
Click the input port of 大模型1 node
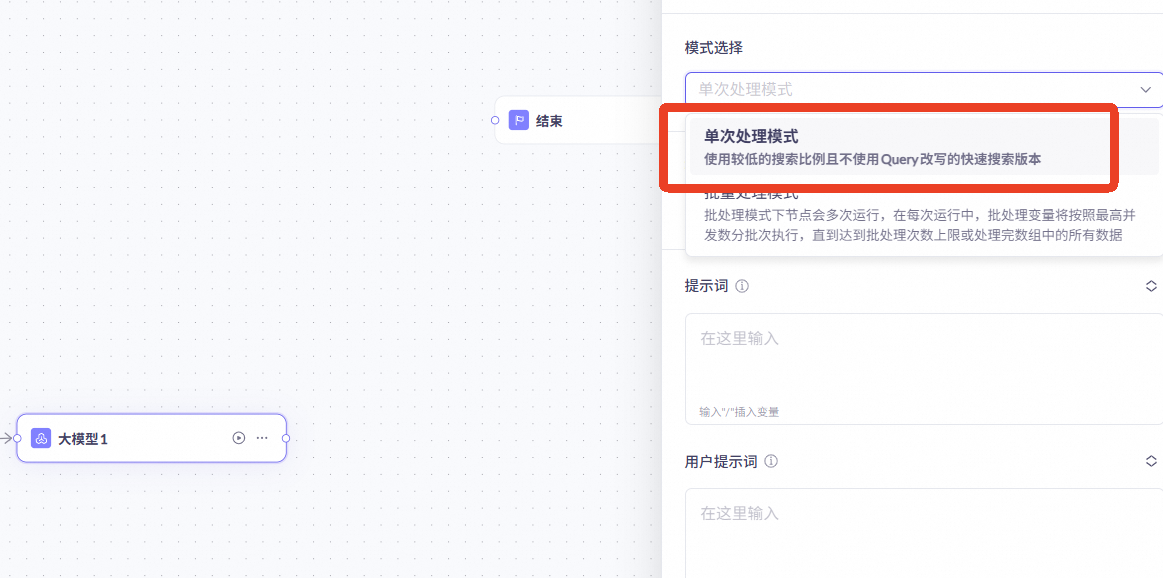[x=17, y=439]
